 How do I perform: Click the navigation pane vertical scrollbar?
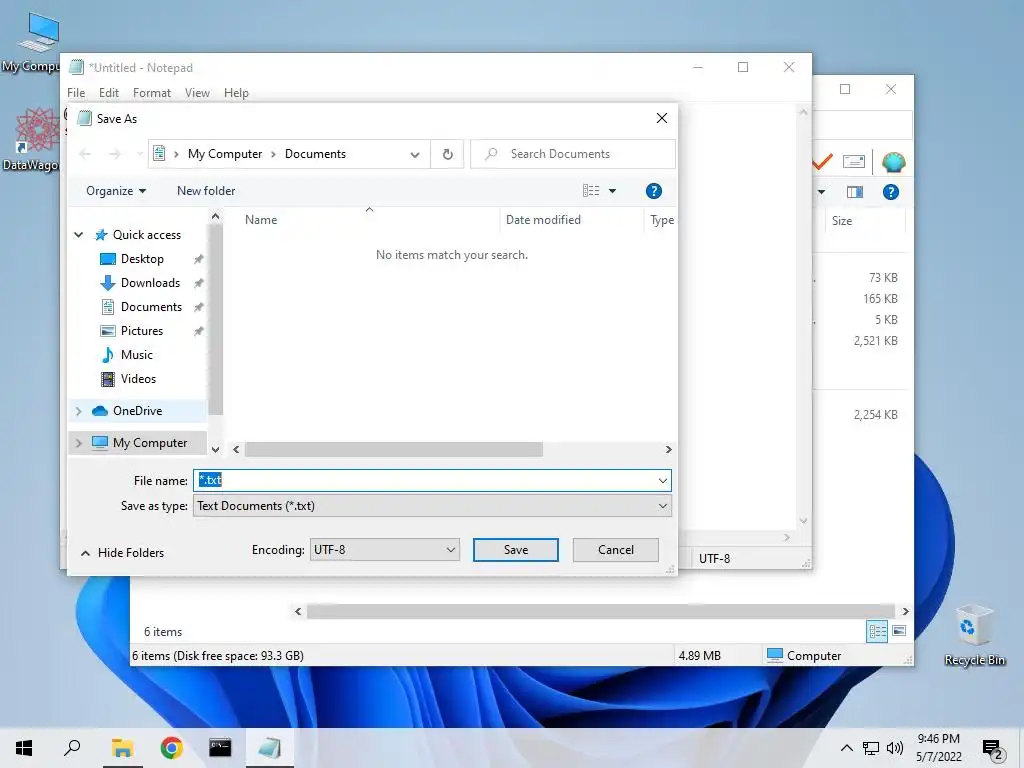[216, 319]
